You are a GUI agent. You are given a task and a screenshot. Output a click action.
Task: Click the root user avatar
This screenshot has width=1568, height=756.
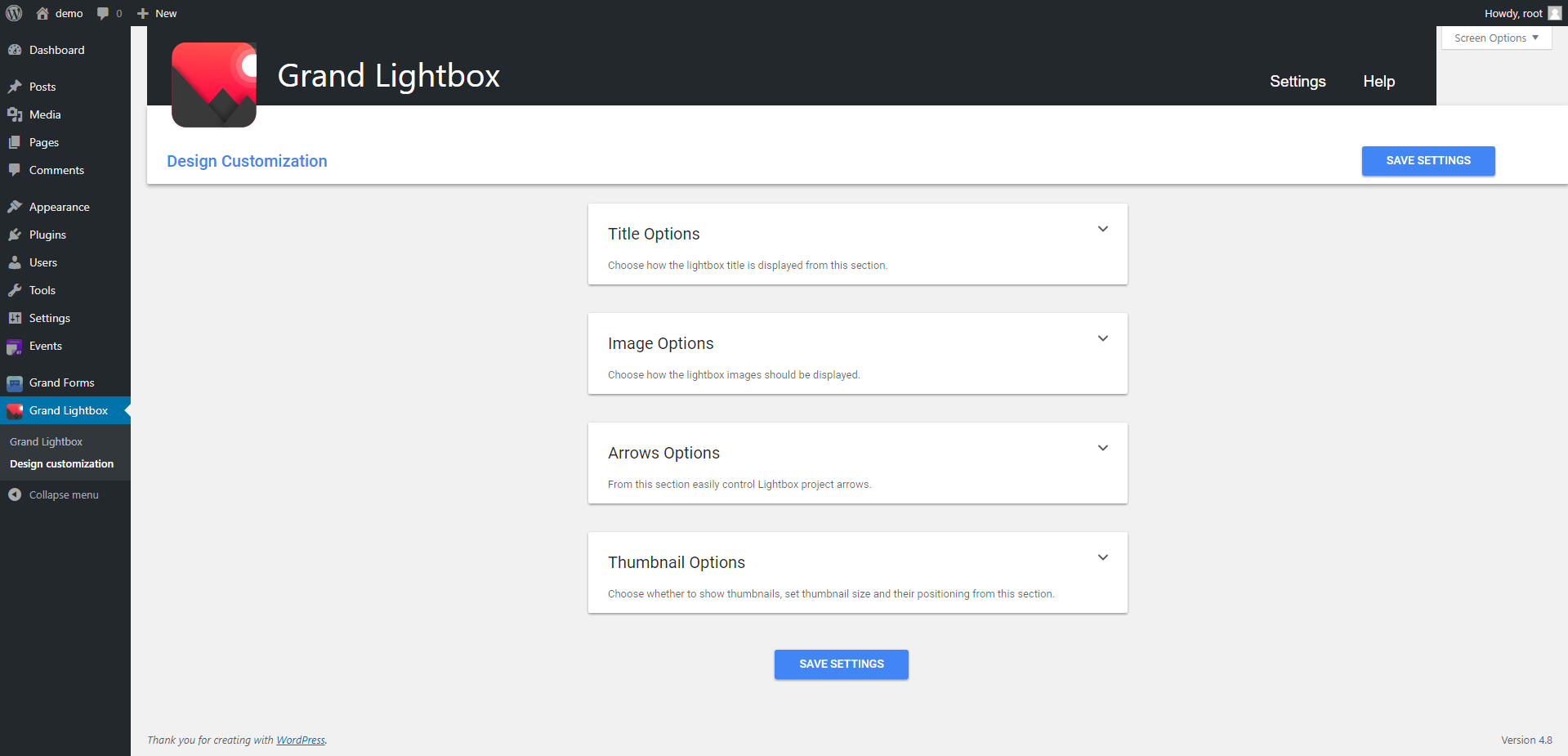tap(1554, 13)
